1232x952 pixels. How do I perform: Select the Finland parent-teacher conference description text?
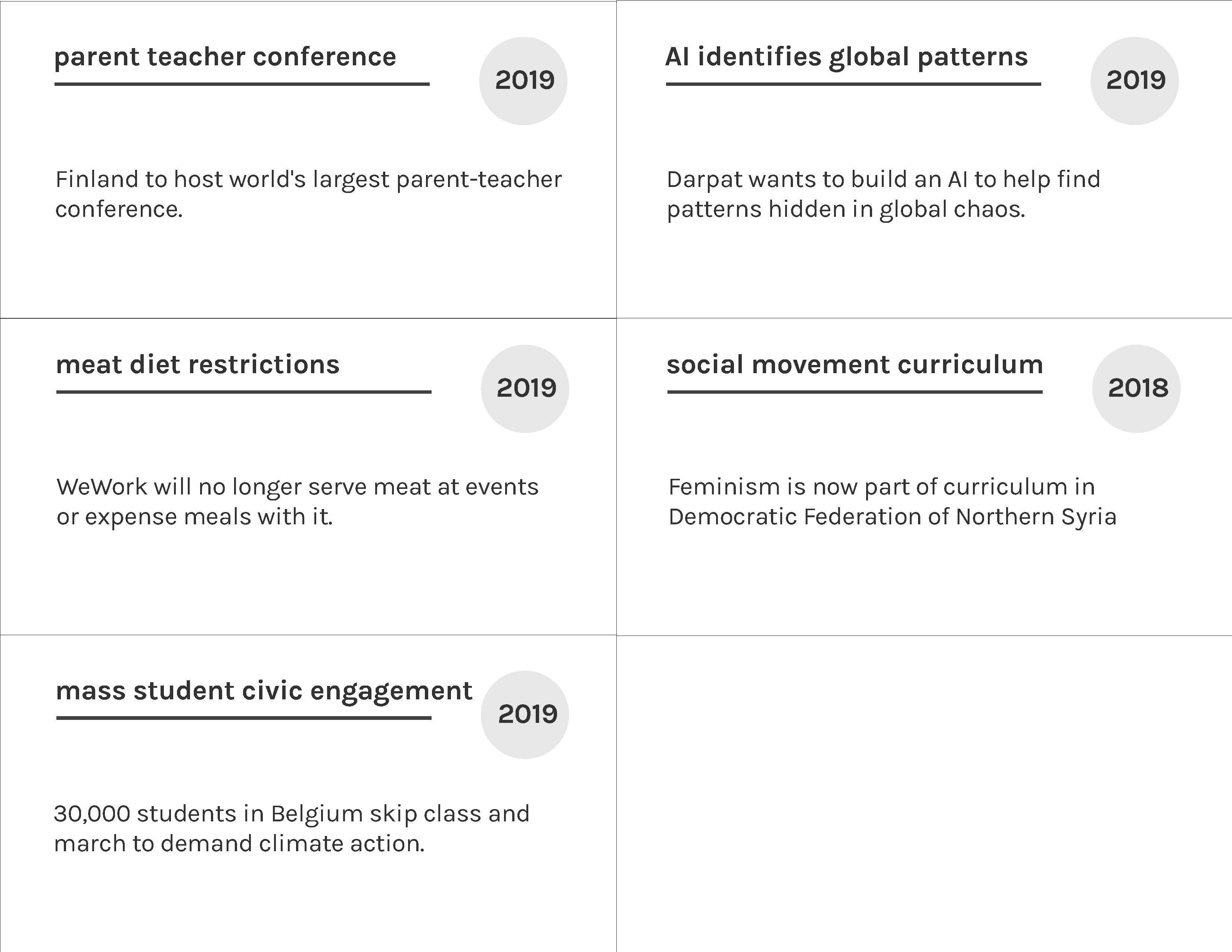tap(308, 194)
